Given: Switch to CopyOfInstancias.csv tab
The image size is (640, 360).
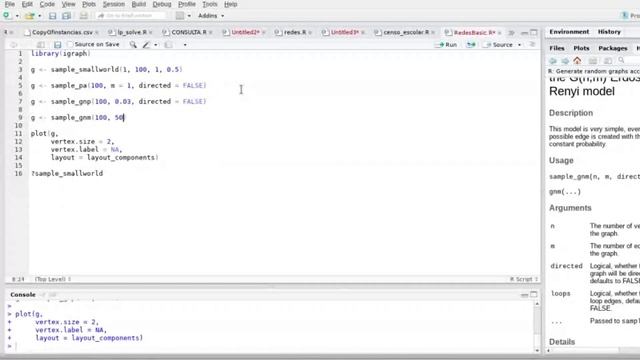Looking at the screenshot, I should pyautogui.click(x=62, y=32).
